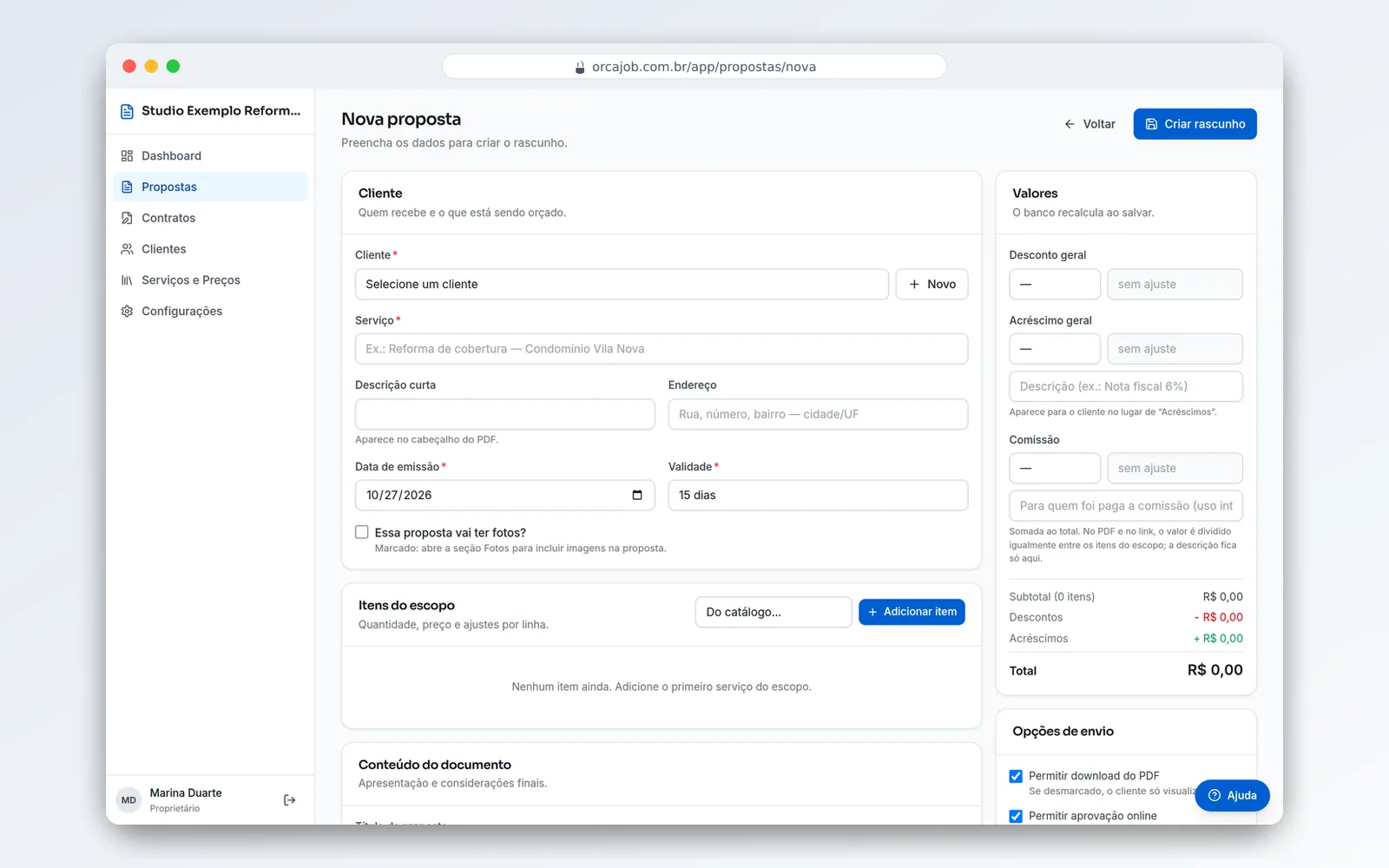This screenshot has height=868, width=1389.
Task: Uncheck 'Permitir aprovação online'
Action: tap(1016, 816)
